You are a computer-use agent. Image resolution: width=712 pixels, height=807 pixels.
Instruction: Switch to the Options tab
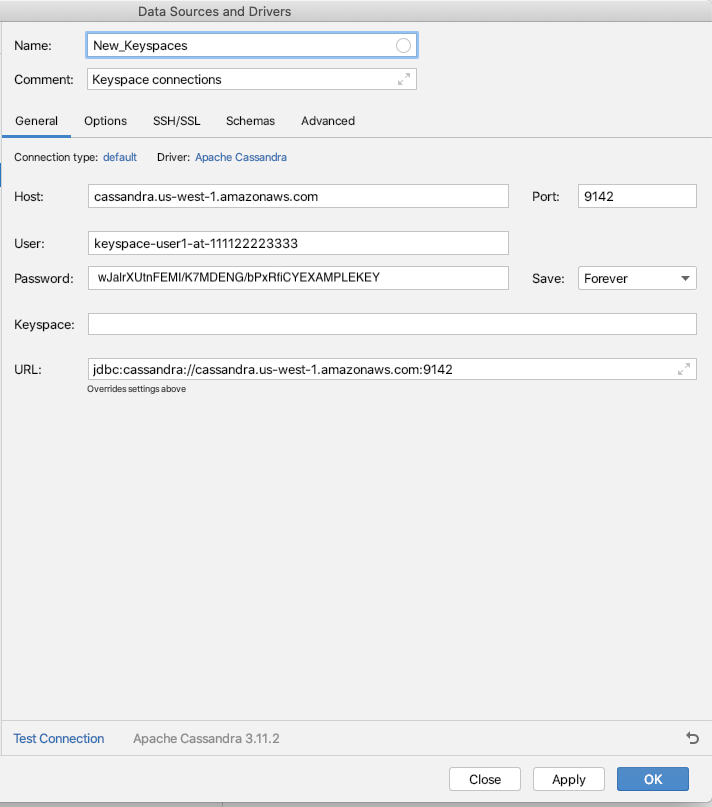coord(106,121)
